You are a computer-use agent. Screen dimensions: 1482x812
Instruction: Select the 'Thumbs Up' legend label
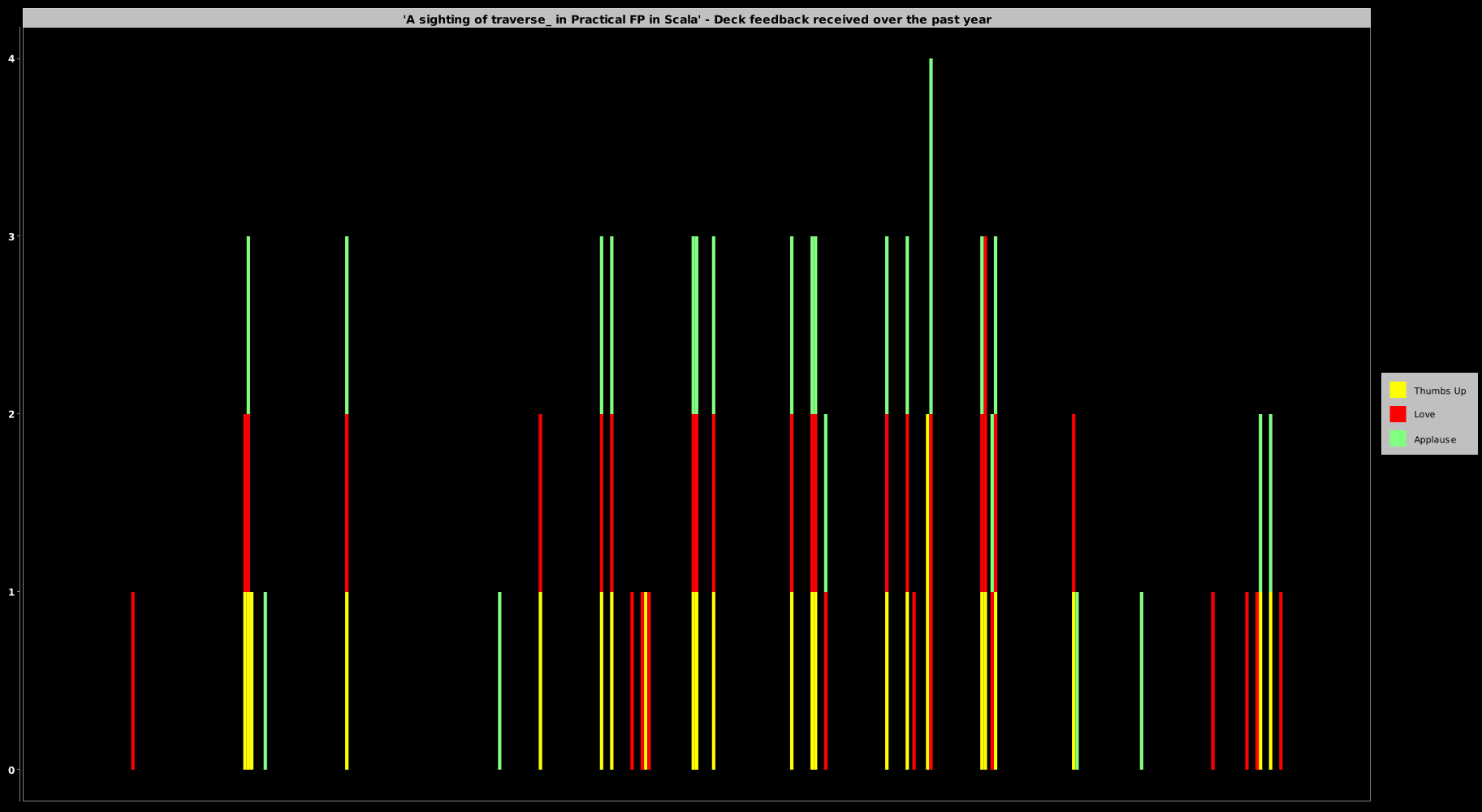(x=1440, y=391)
